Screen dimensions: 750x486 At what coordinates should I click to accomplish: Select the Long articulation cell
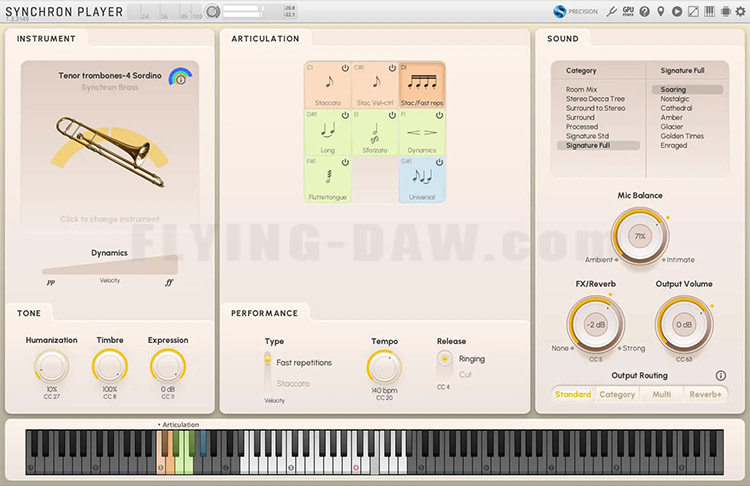[328, 133]
